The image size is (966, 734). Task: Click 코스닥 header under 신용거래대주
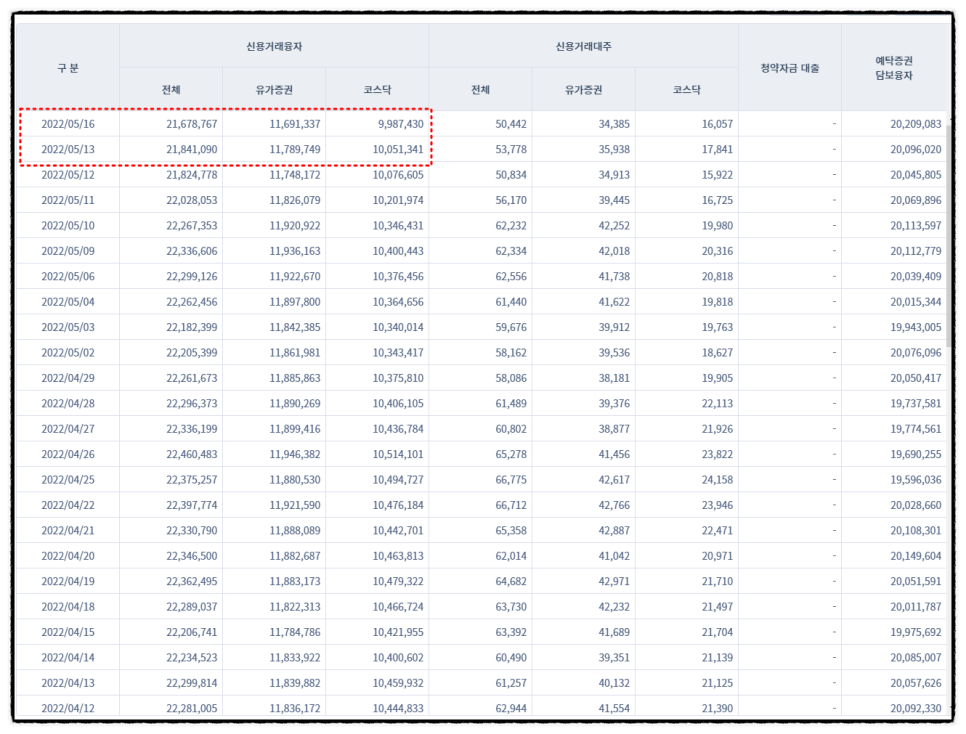tap(686, 89)
